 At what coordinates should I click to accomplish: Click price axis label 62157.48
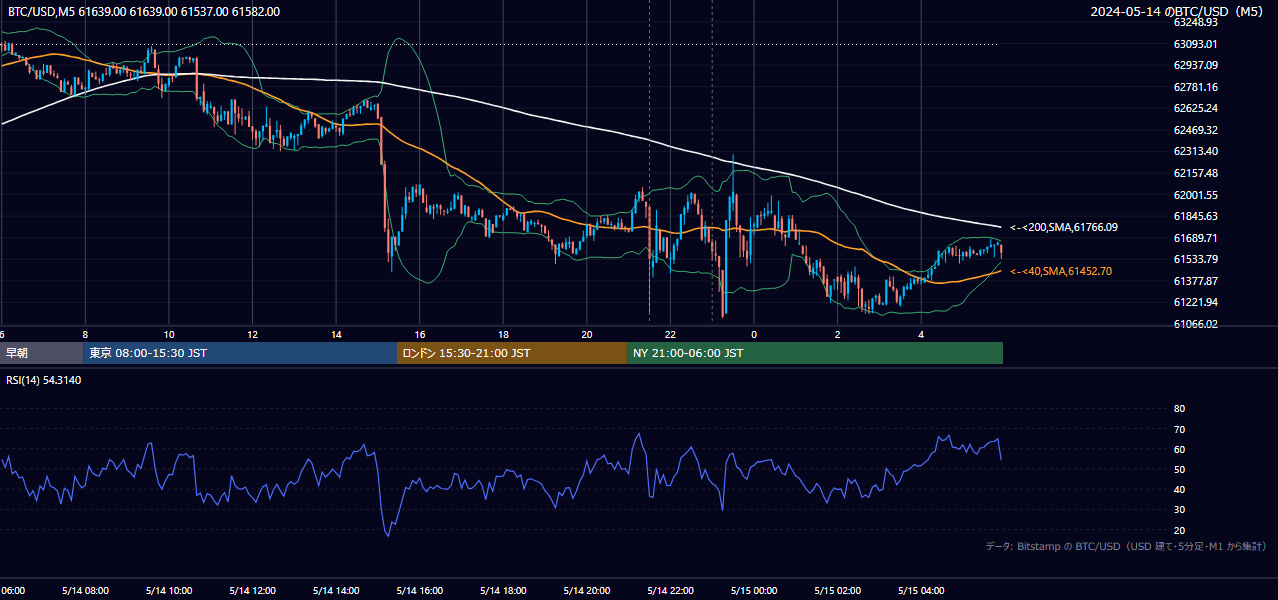1196,173
